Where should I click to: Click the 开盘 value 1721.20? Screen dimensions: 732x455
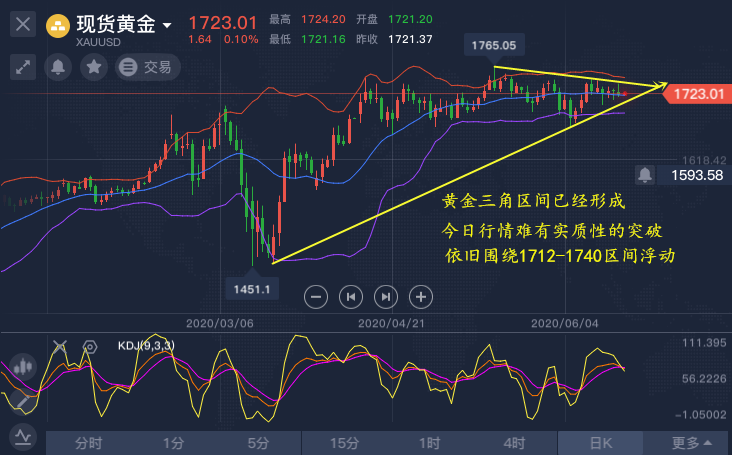point(410,20)
